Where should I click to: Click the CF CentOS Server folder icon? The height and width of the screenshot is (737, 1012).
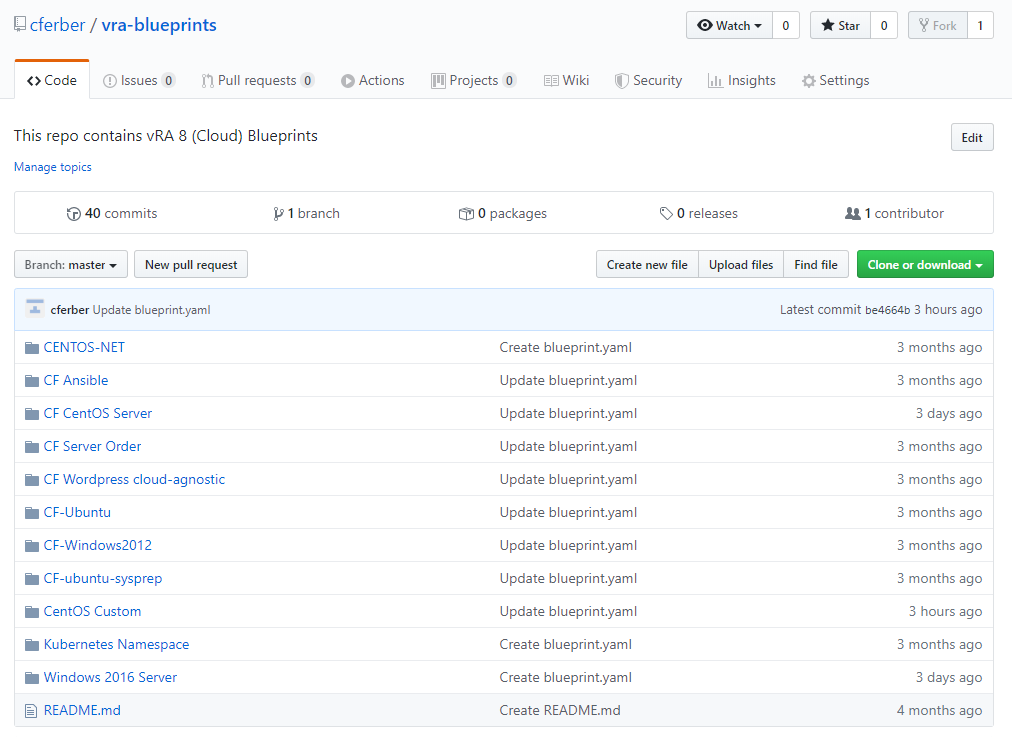click(x=32, y=414)
